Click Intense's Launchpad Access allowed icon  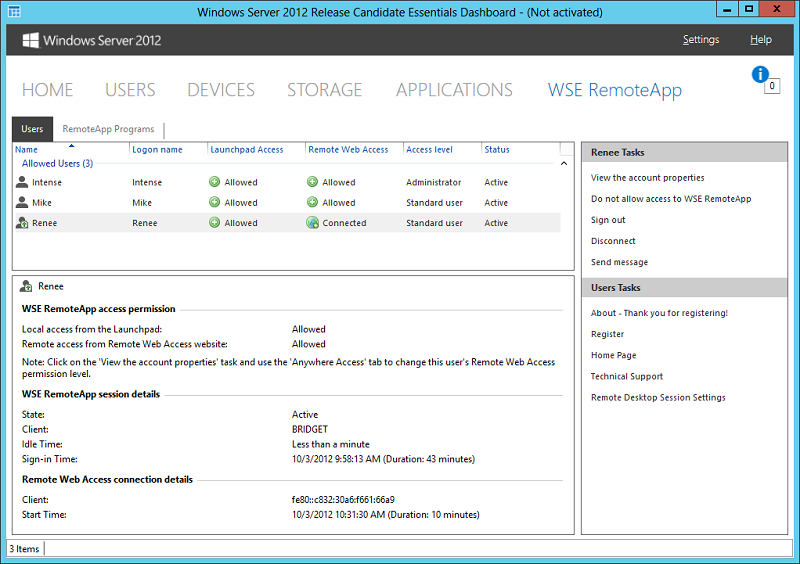tap(215, 182)
